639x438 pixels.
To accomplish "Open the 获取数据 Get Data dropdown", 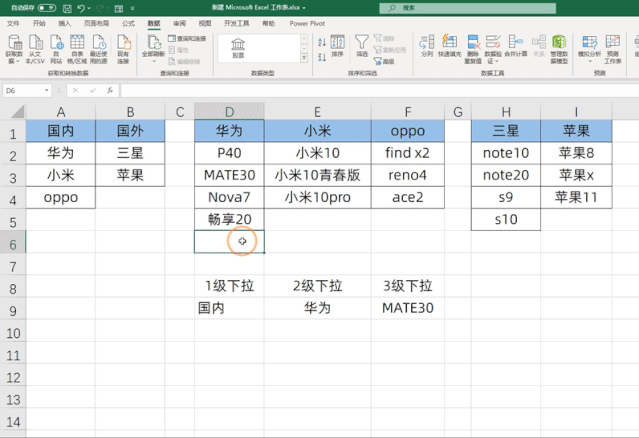I will tap(14, 49).
